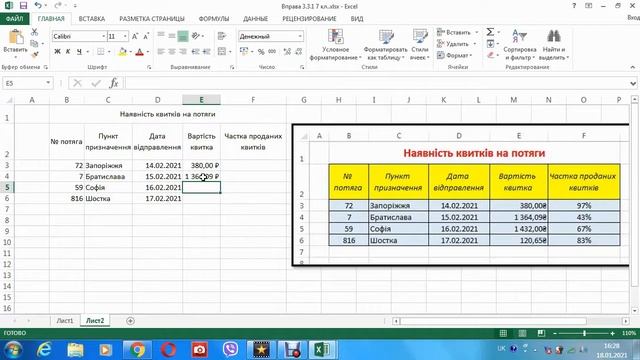The height and width of the screenshot is (360, 640).
Task: Click the Clear eraser icon
Action: (490, 55)
